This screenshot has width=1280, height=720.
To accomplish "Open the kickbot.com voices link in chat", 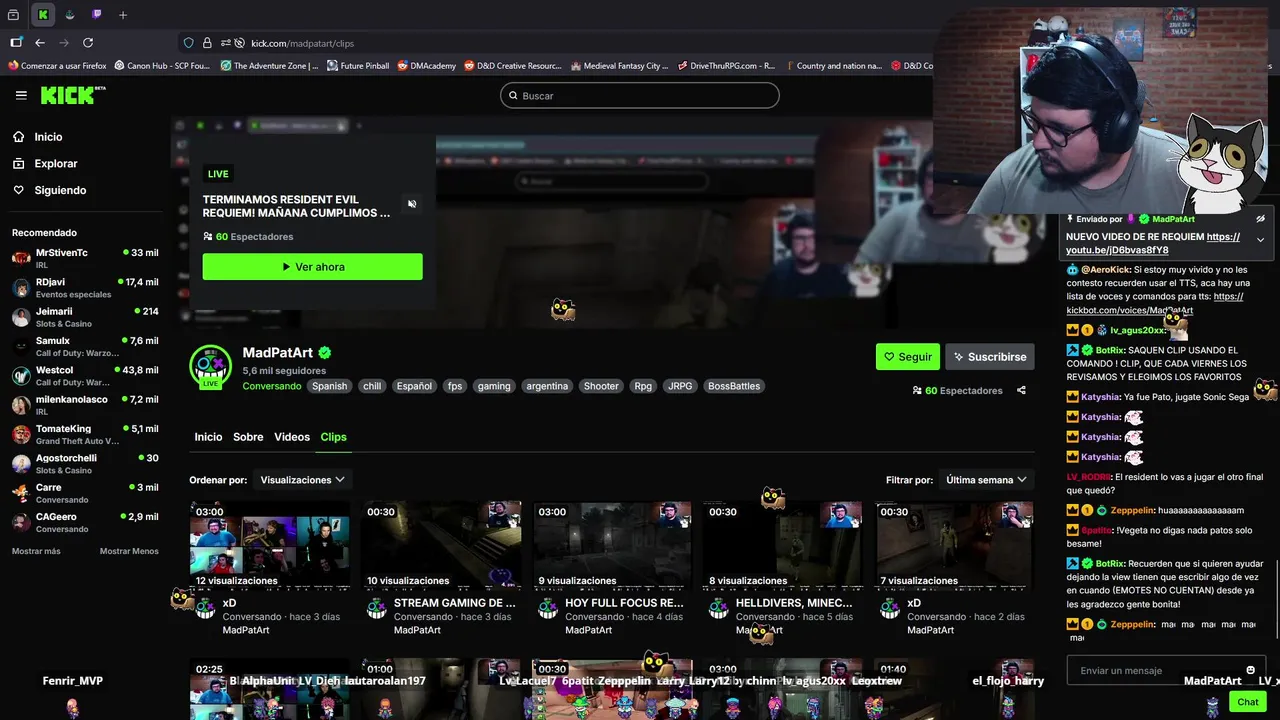I will 1155,303.
